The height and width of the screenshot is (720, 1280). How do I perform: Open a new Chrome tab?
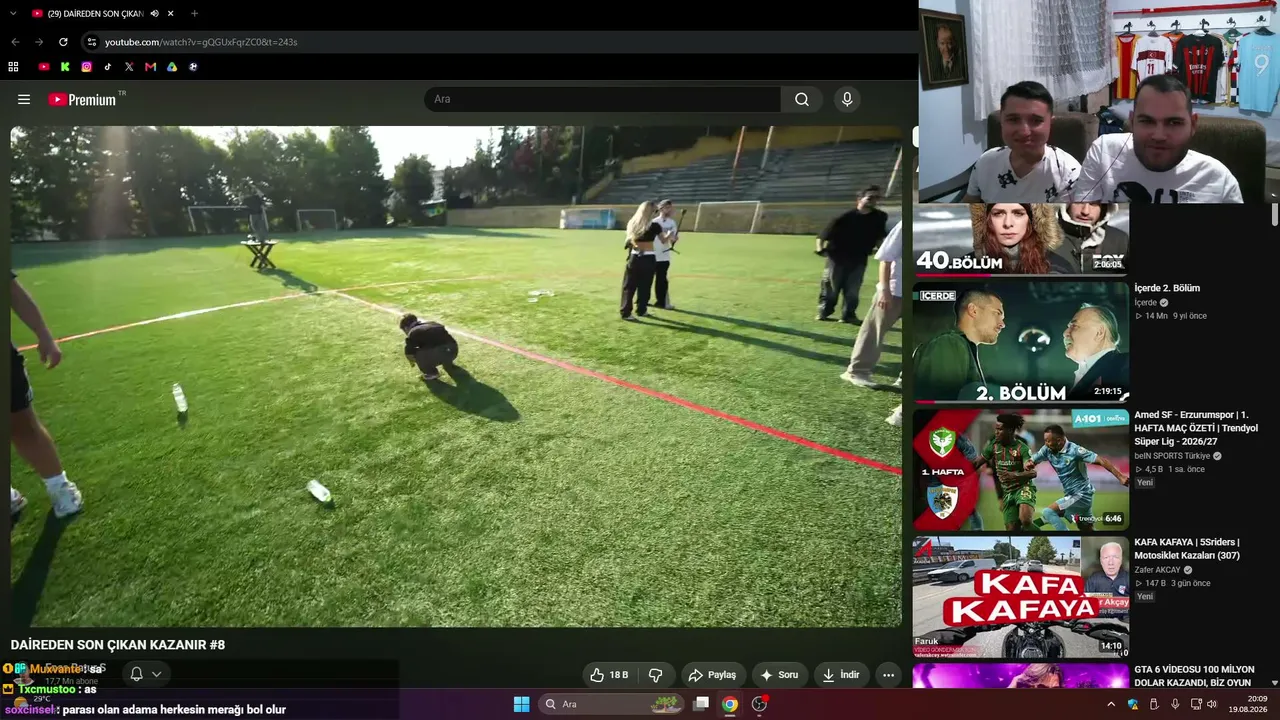tap(194, 14)
